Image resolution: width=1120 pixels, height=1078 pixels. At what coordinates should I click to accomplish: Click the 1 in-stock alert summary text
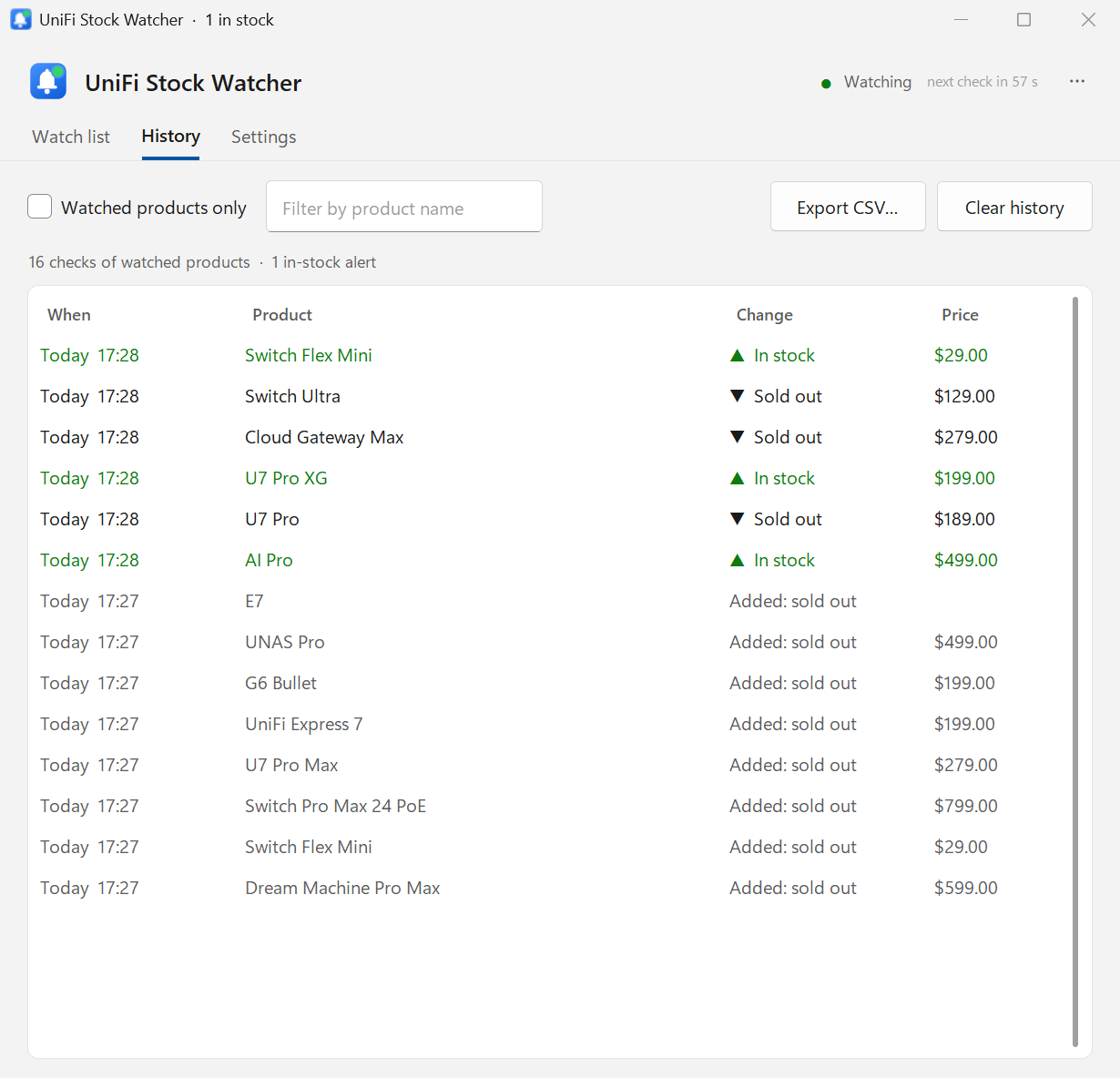(x=324, y=262)
